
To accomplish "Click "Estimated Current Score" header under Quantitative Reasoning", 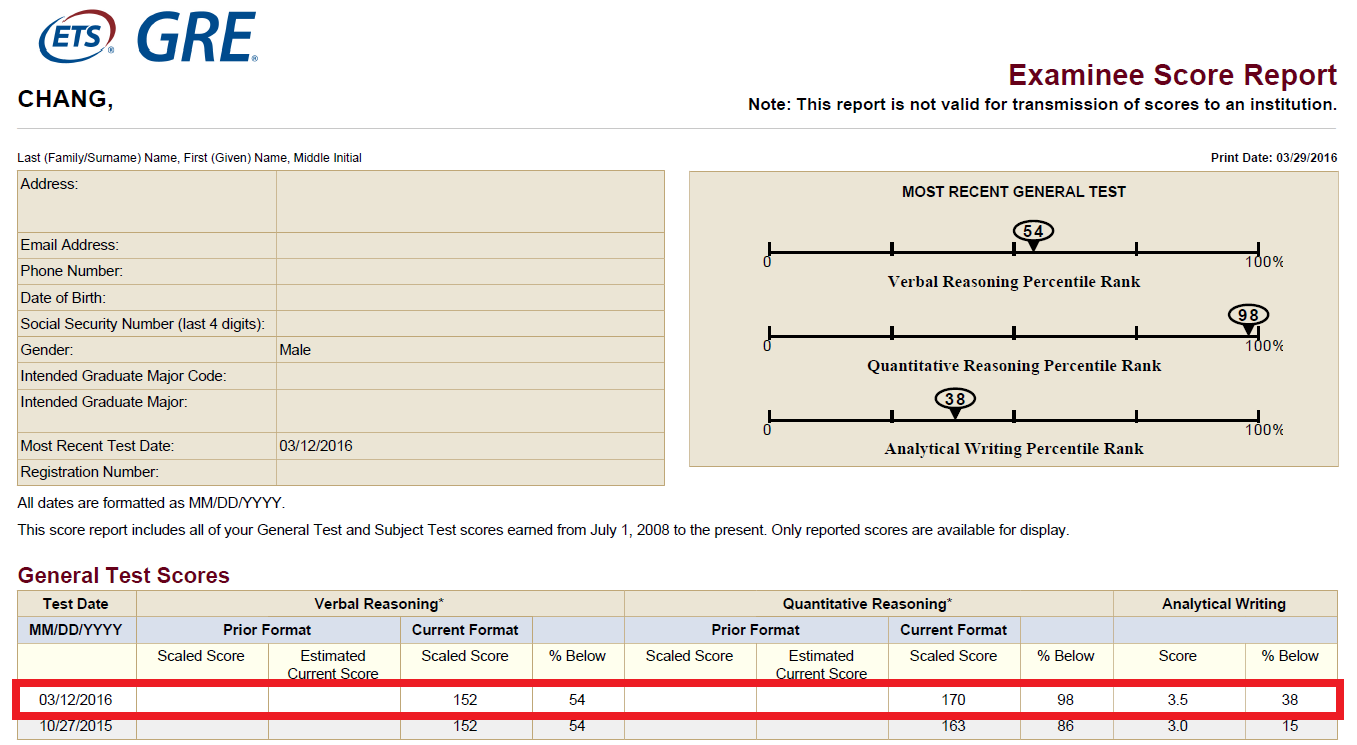I will (x=821, y=664).
